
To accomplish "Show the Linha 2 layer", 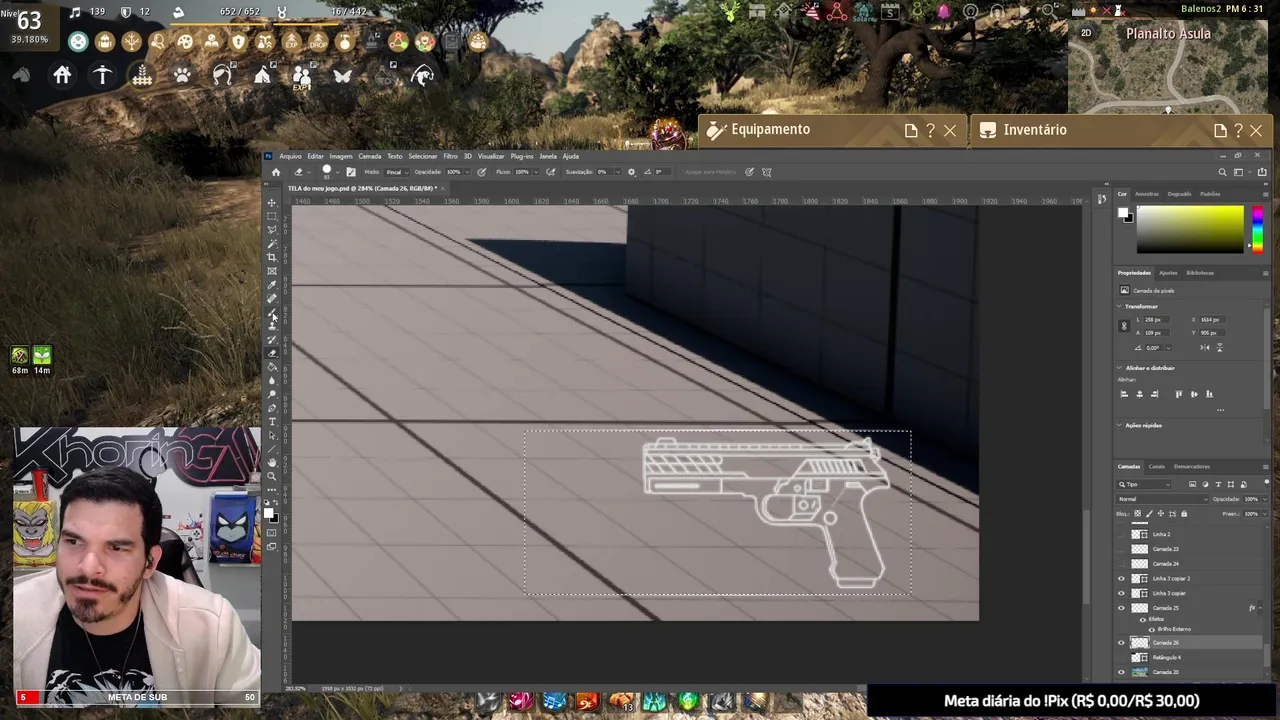I will (1121, 534).
